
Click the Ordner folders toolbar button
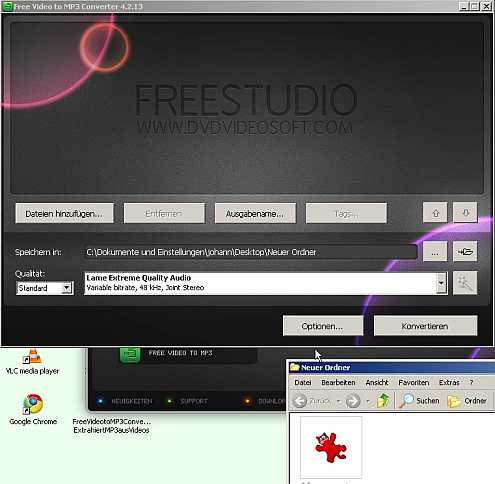point(467,401)
